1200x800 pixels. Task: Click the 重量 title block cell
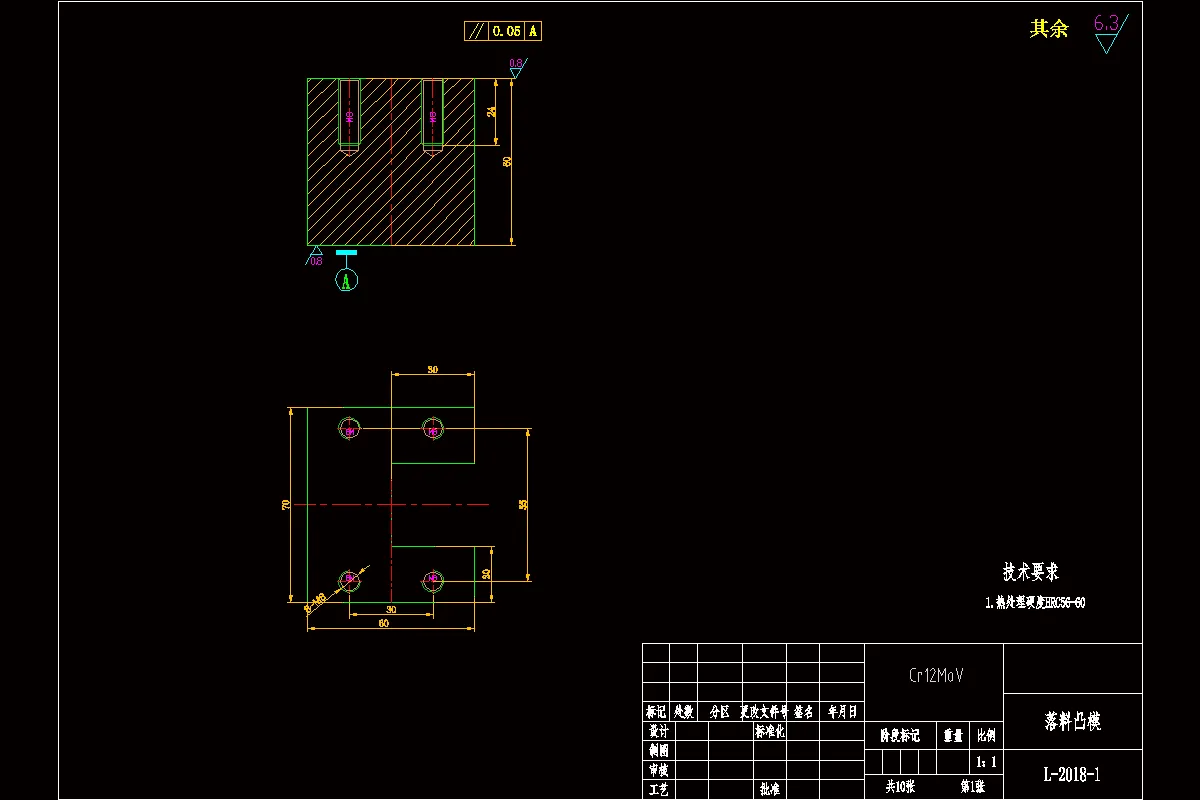coord(953,735)
